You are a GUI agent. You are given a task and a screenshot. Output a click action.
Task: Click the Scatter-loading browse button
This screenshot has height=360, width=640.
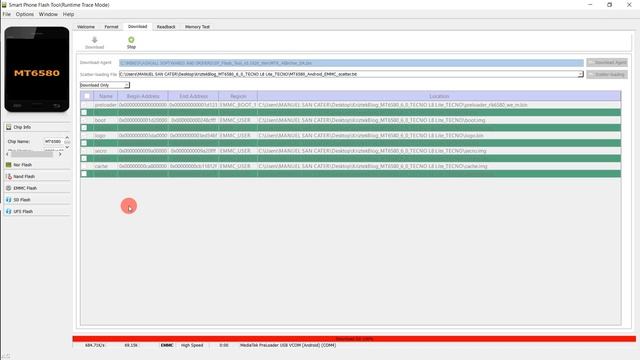point(607,74)
